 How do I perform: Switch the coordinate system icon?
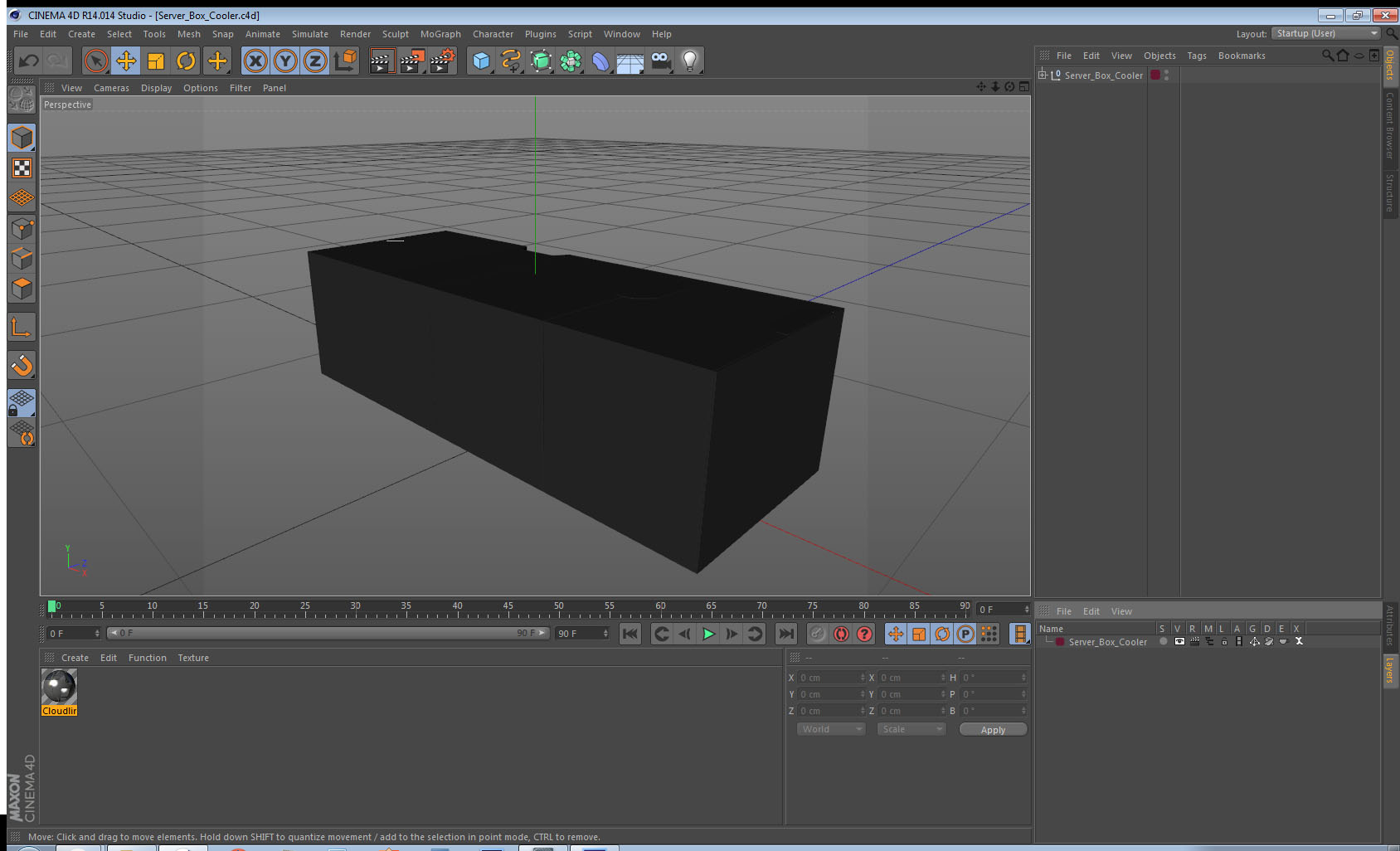[345, 61]
